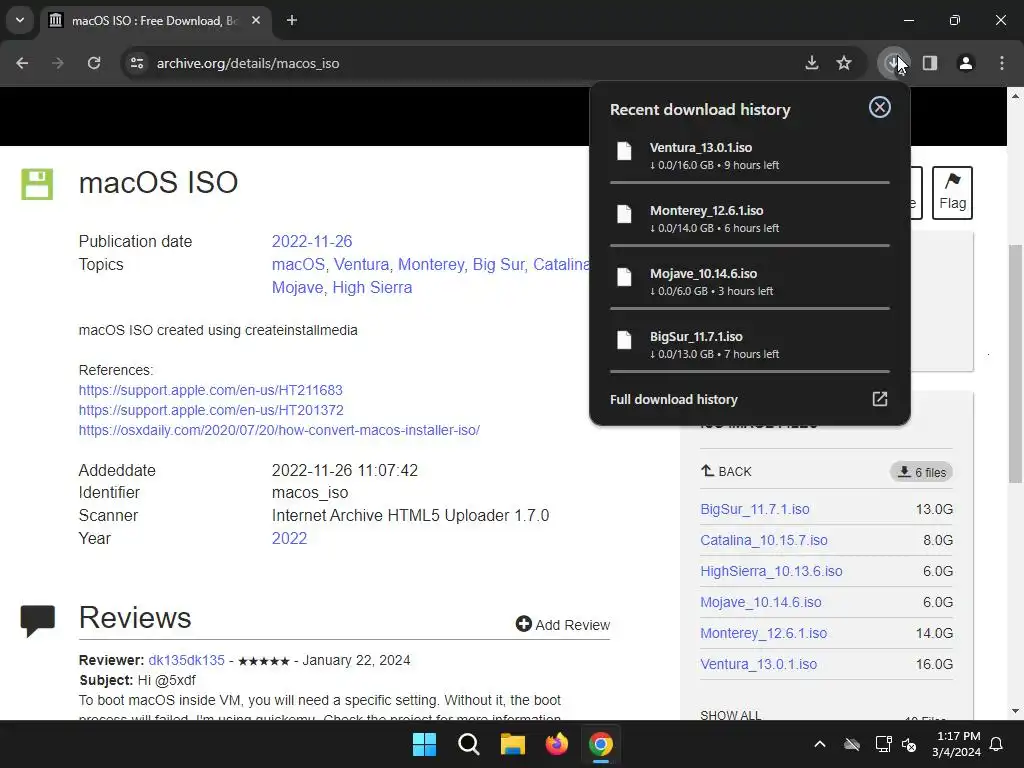Screen dimensions: 1024x768
Task: Click Chrome icon in taskbar
Action: click(x=600, y=744)
